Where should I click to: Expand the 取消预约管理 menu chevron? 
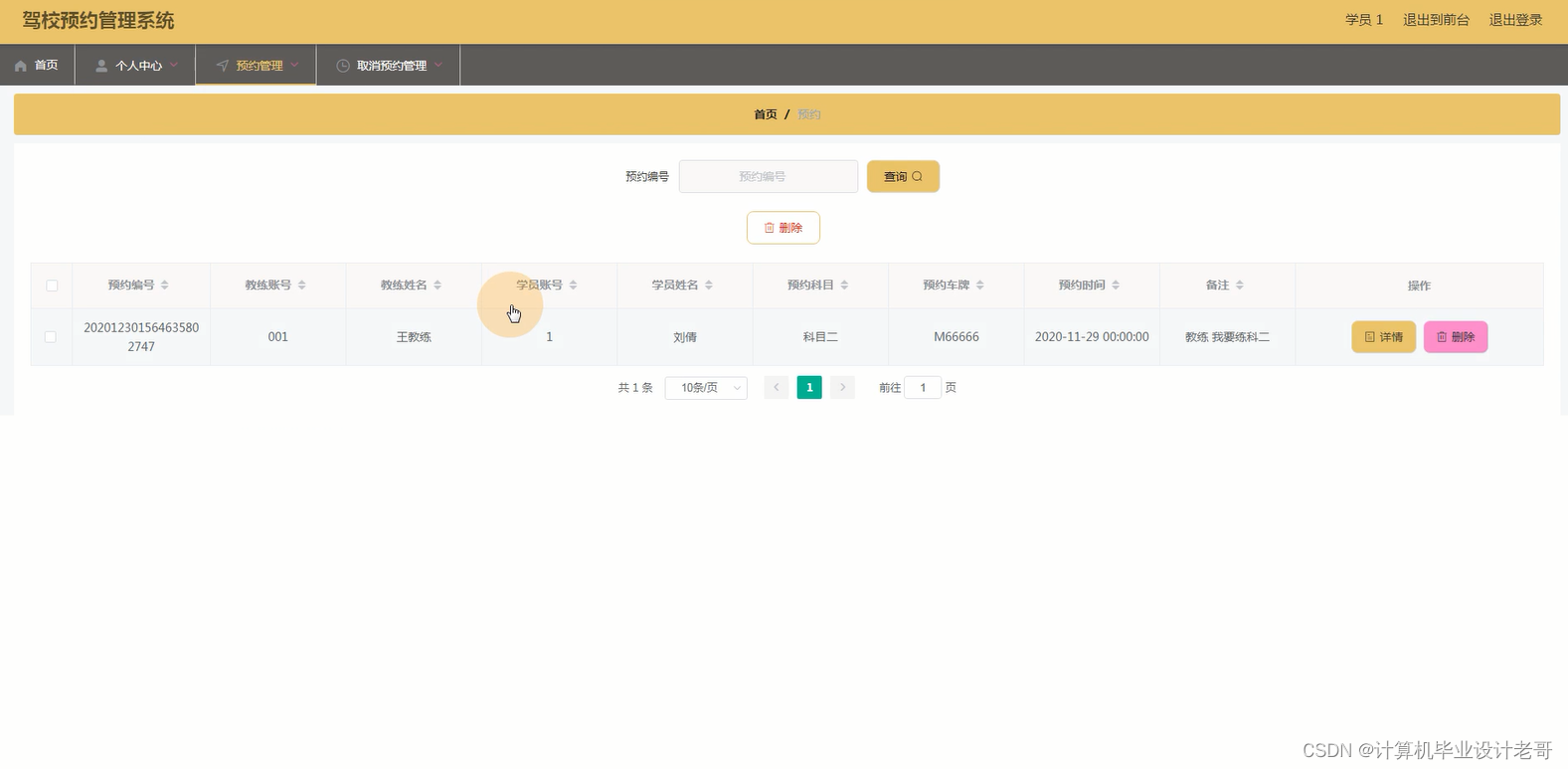(438, 65)
